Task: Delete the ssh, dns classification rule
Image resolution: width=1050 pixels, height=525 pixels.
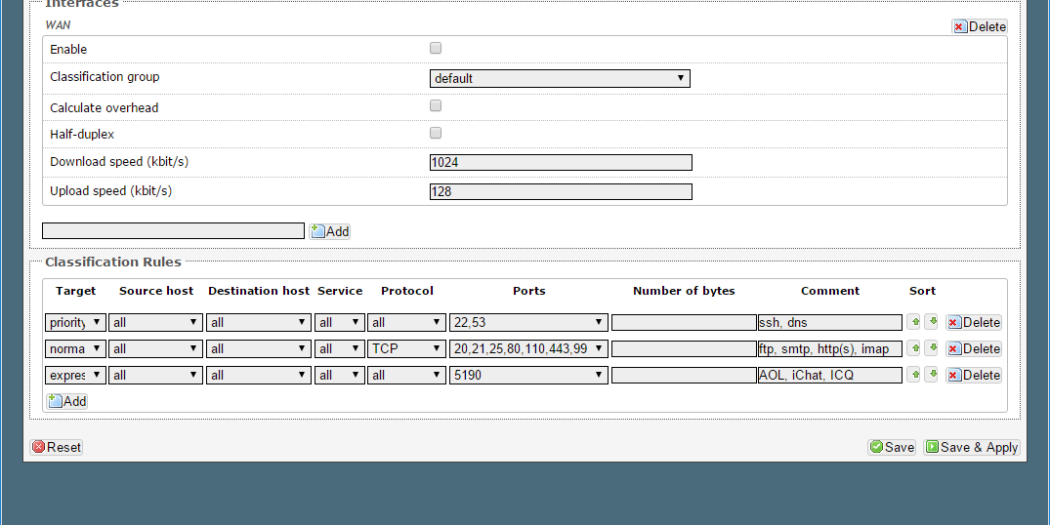Action: point(973,322)
